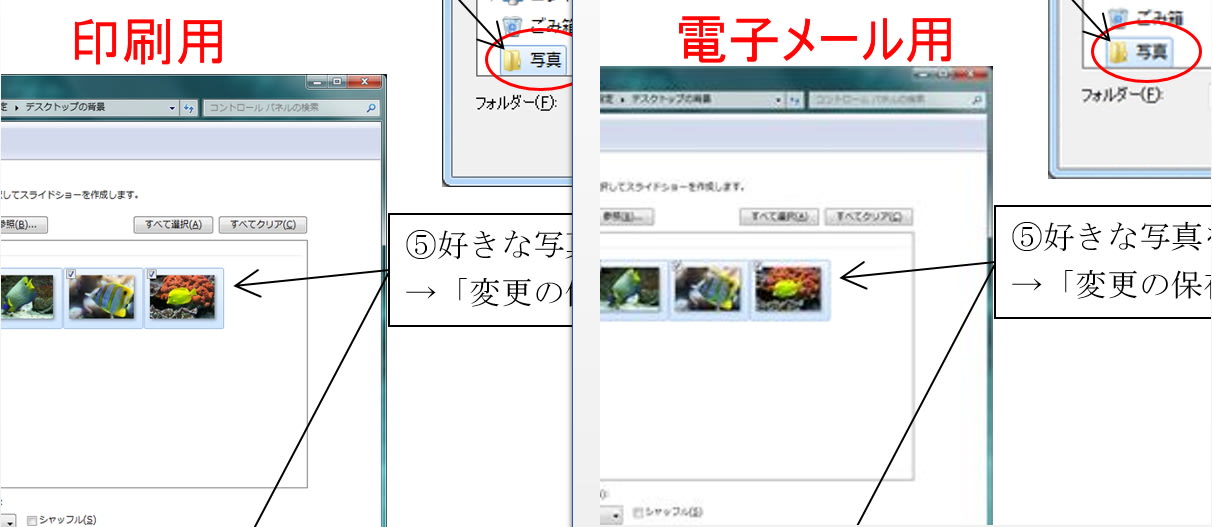Click the デスクトップの背景 breadcrumb in the 電子メール用 window
Viewport: 1212px width, 527px height.
(x=671, y=101)
